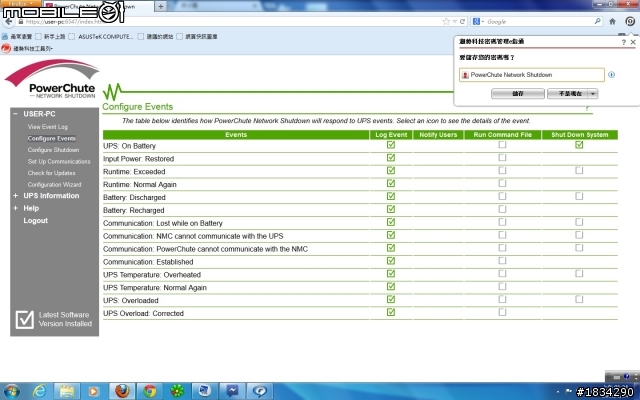Toggle Log Event for Battery: Discharged
Viewport: 640px width, 400px height.
coord(391,196)
